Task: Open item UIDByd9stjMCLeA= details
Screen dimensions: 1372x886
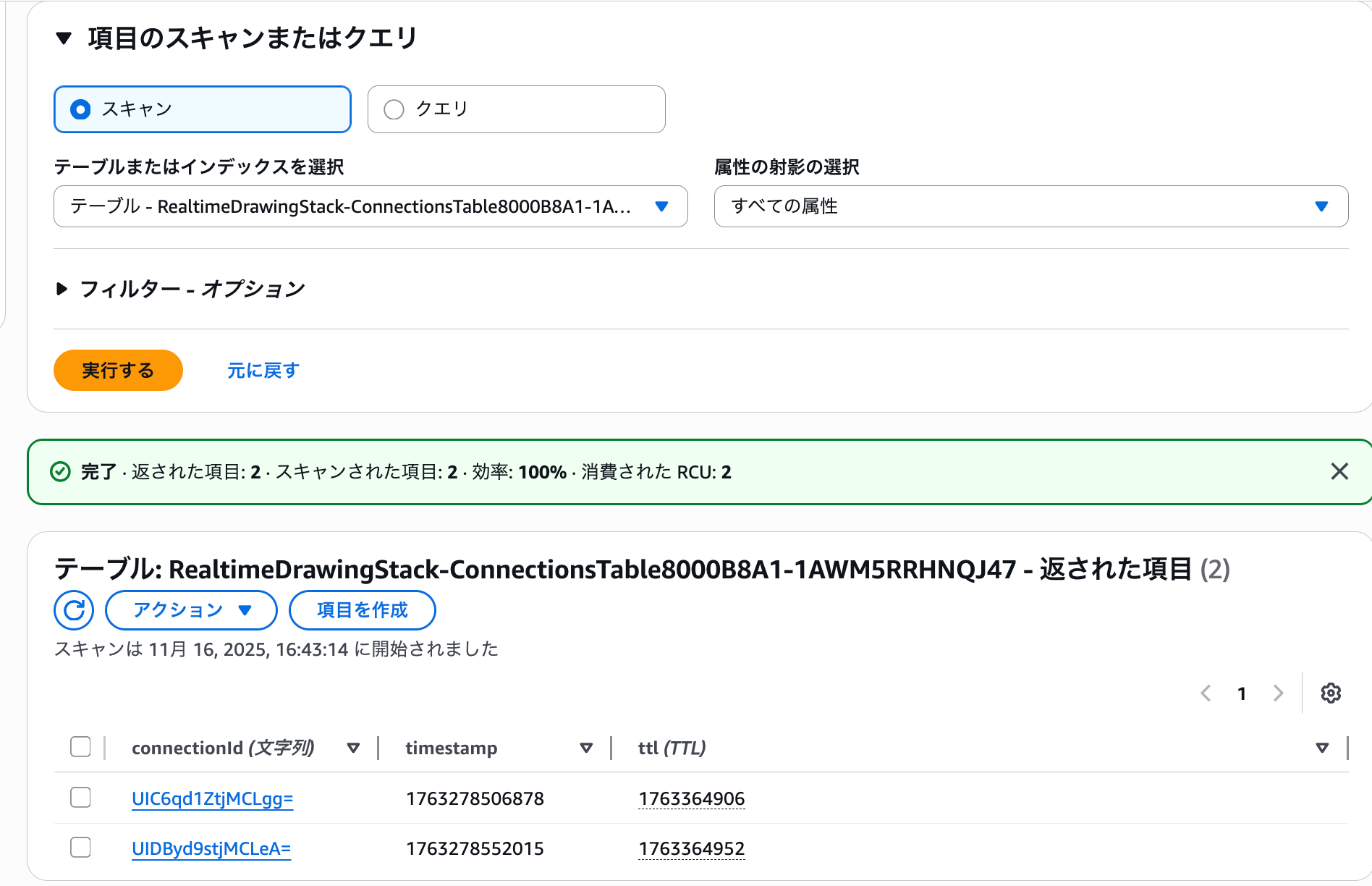Action: click(211, 847)
